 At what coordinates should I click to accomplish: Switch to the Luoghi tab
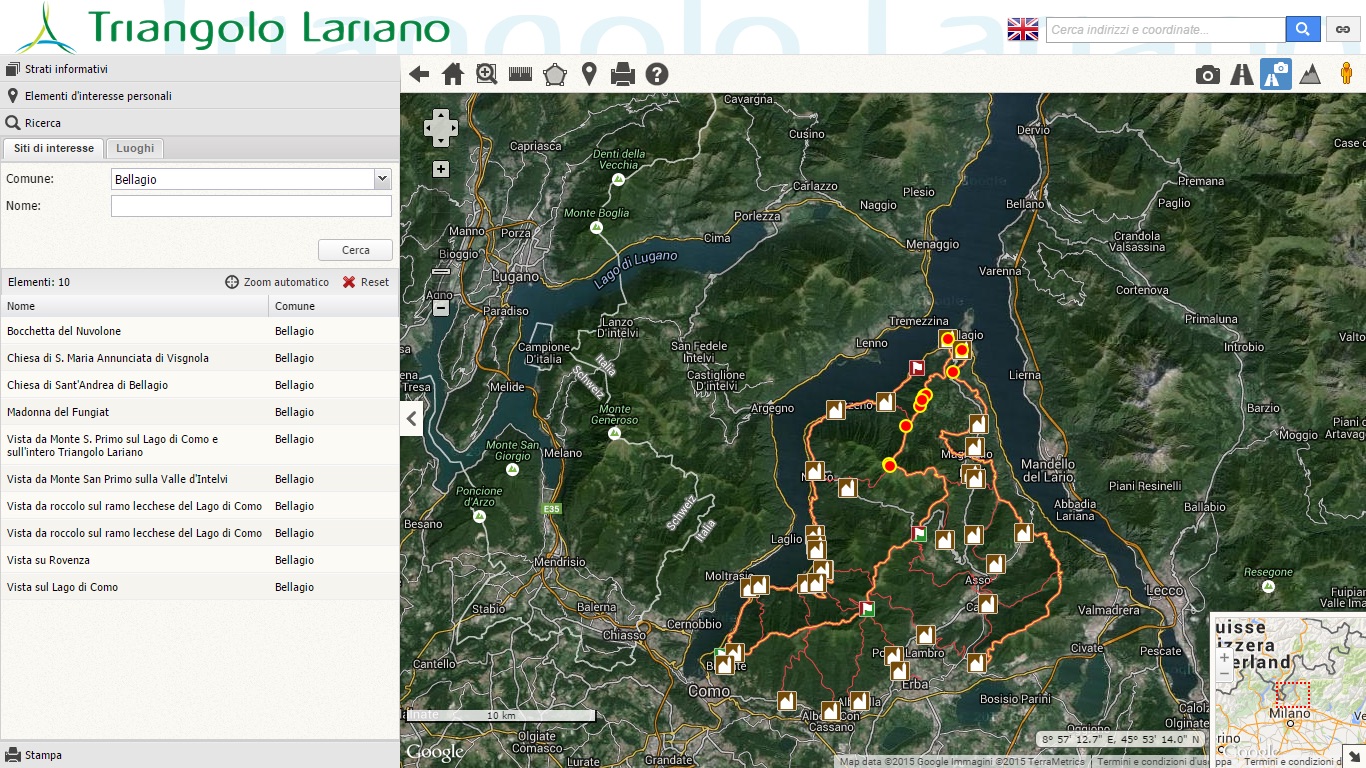(x=135, y=148)
